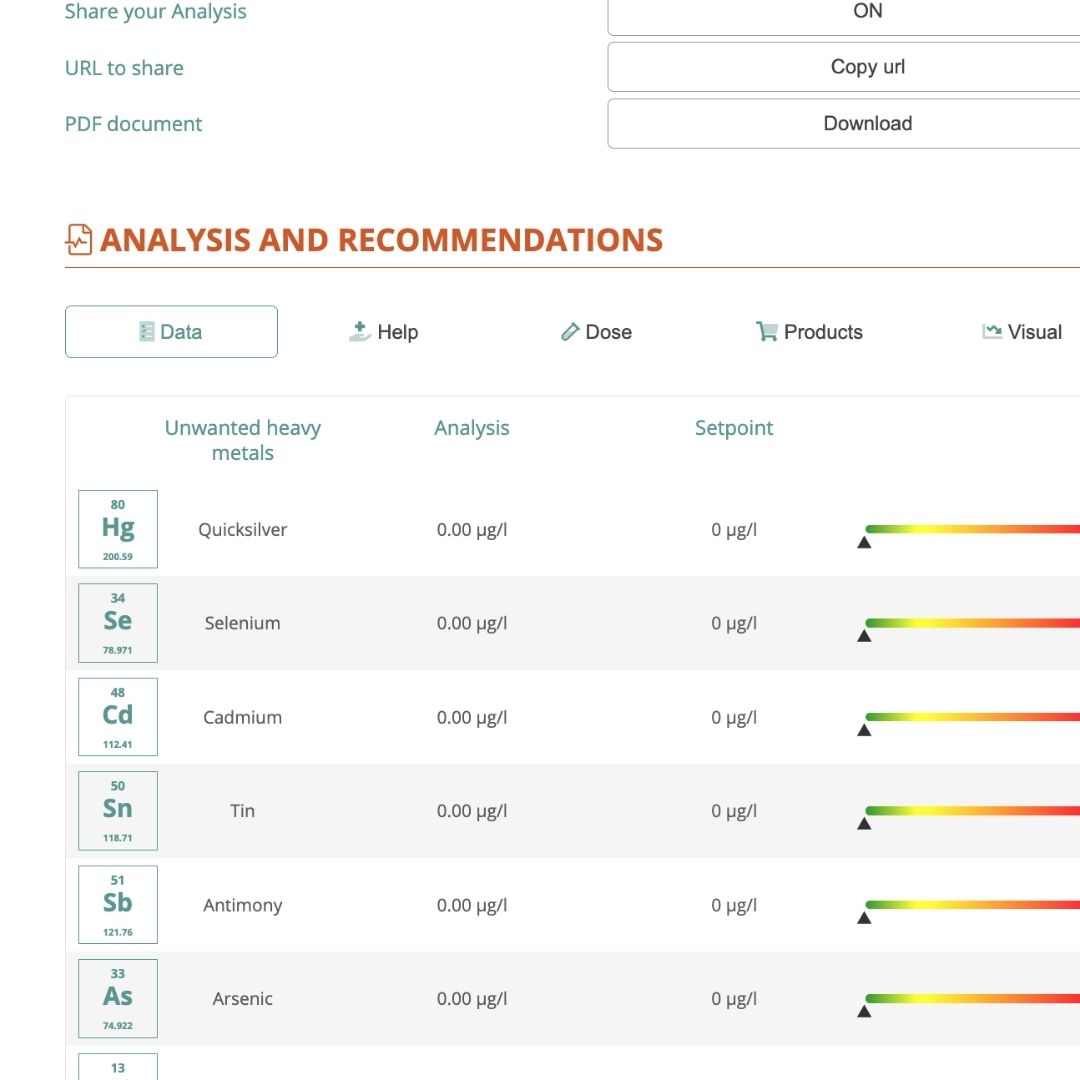Click the Hg Quicksilver element tile
Image resolution: width=1080 pixels, height=1080 pixels.
(x=118, y=529)
